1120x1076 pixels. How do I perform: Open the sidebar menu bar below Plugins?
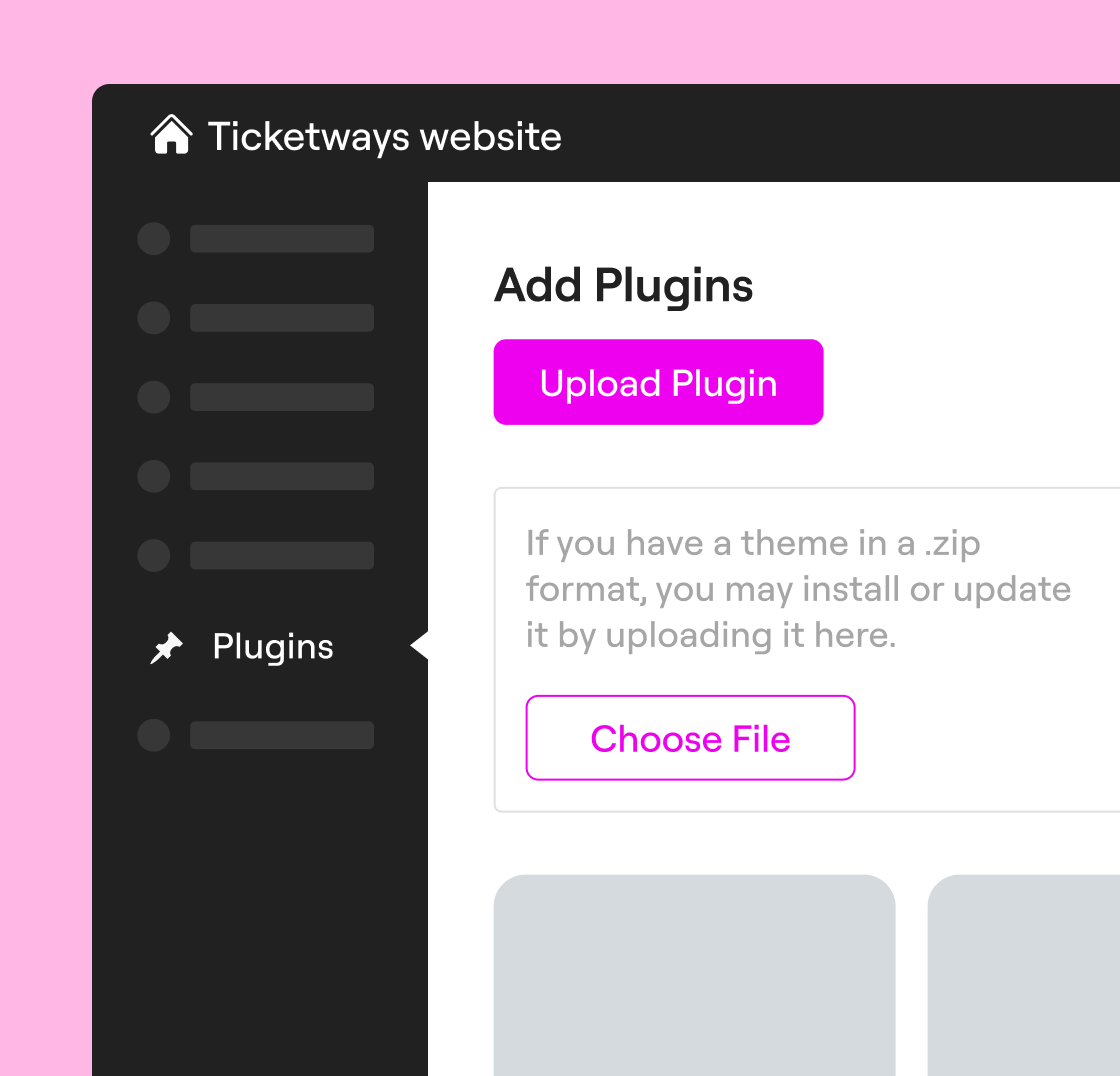[x=282, y=735]
